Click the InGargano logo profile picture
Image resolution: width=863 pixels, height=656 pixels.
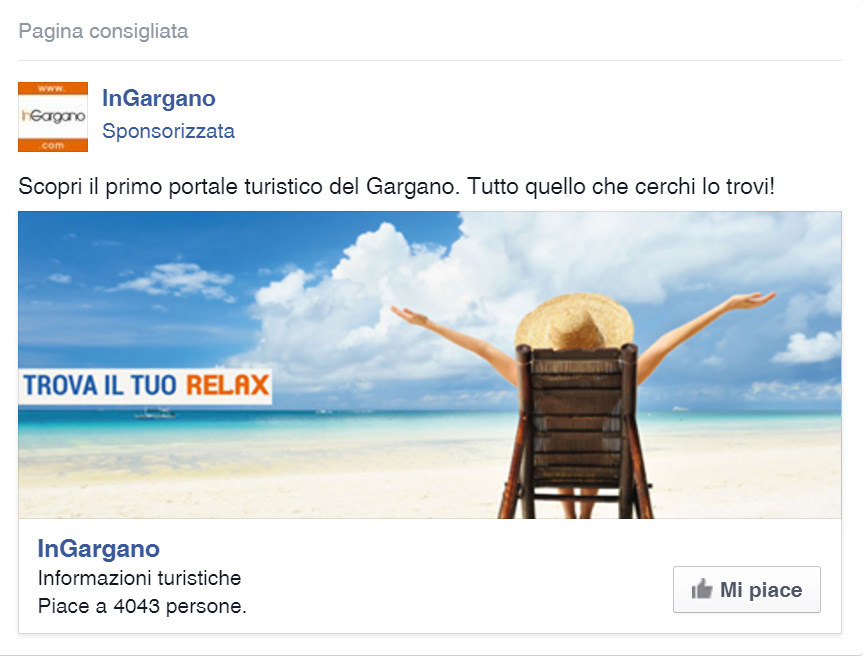coord(53,117)
